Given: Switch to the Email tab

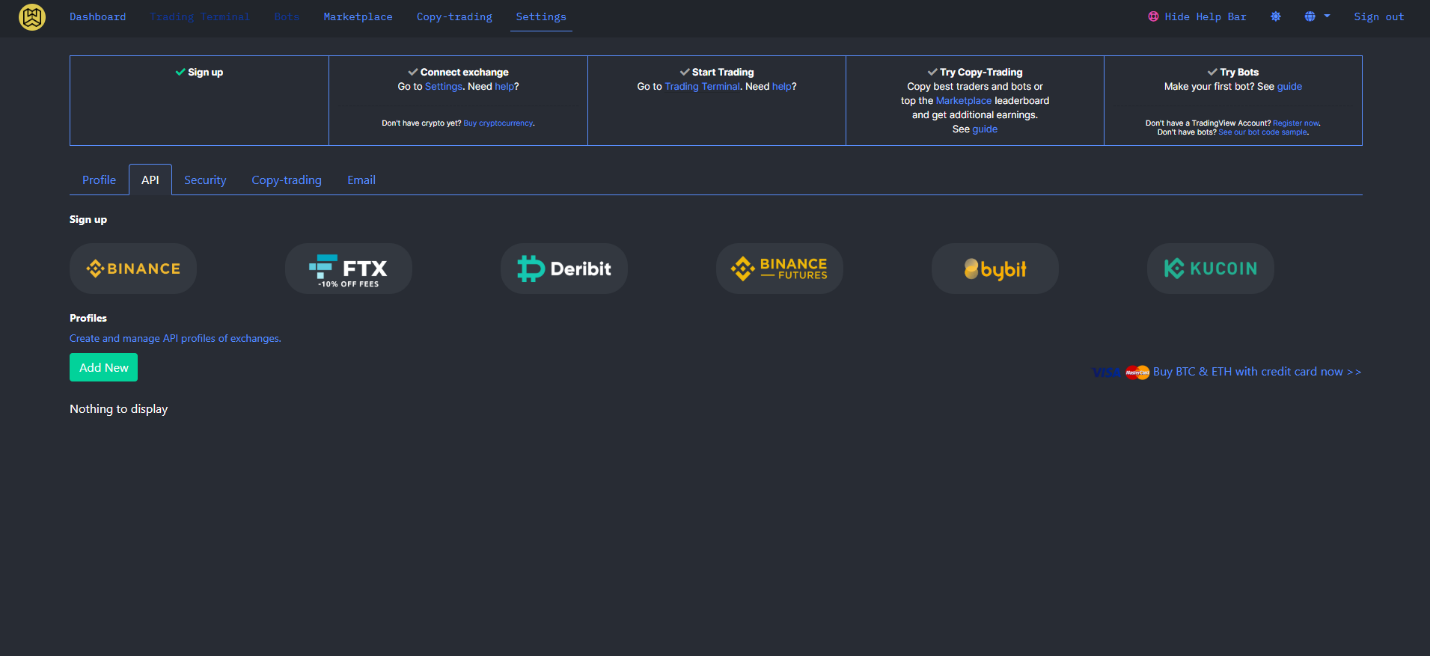Looking at the screenshot, I should 361,180.
